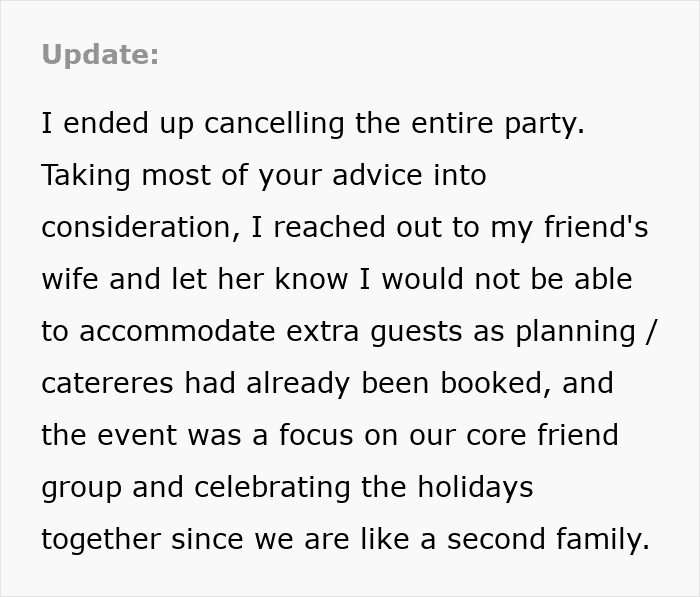Select the word 'consideration' in the text

(x=137, y=228)
